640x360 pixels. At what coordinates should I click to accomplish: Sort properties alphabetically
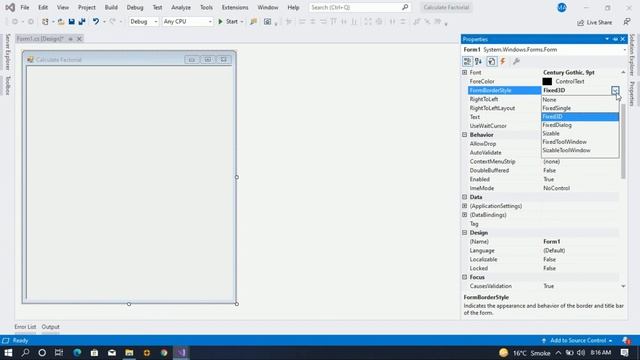click(478, 62)
